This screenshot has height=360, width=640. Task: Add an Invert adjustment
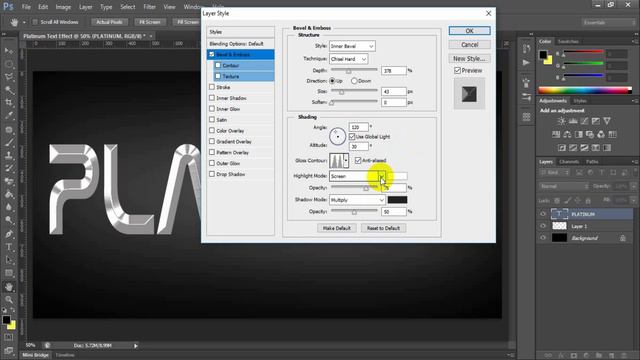tap(562, 147)
